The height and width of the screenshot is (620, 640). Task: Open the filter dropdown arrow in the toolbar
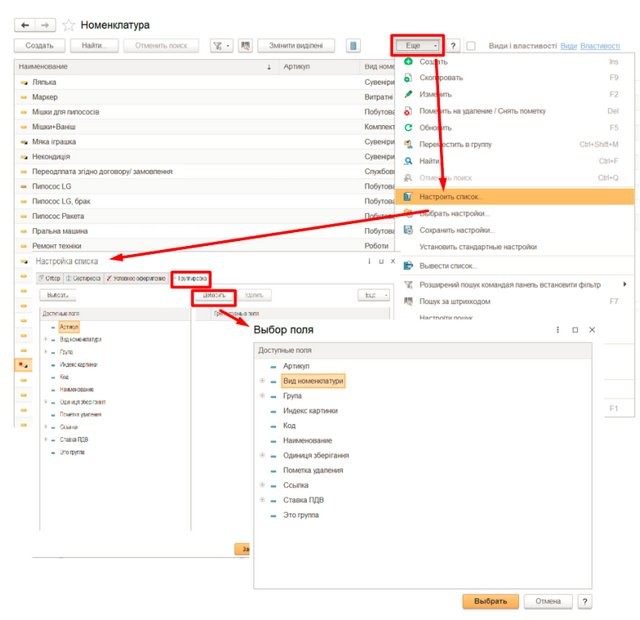[x=228, y=46]
